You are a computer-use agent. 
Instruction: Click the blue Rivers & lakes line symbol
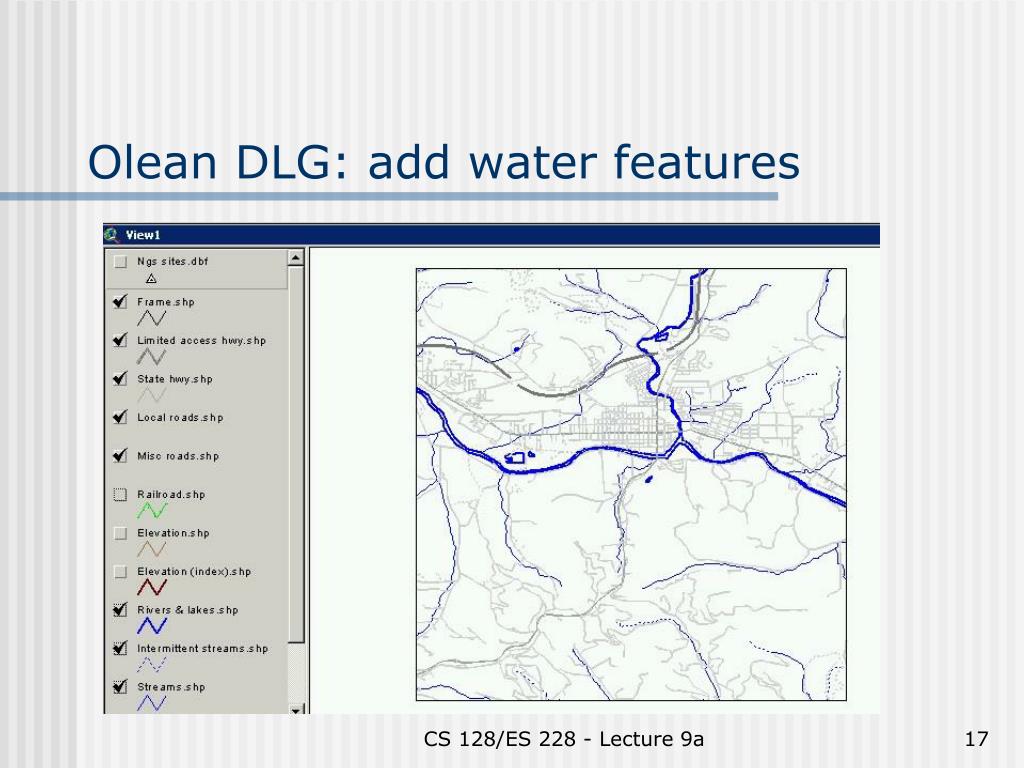(152, 626)
